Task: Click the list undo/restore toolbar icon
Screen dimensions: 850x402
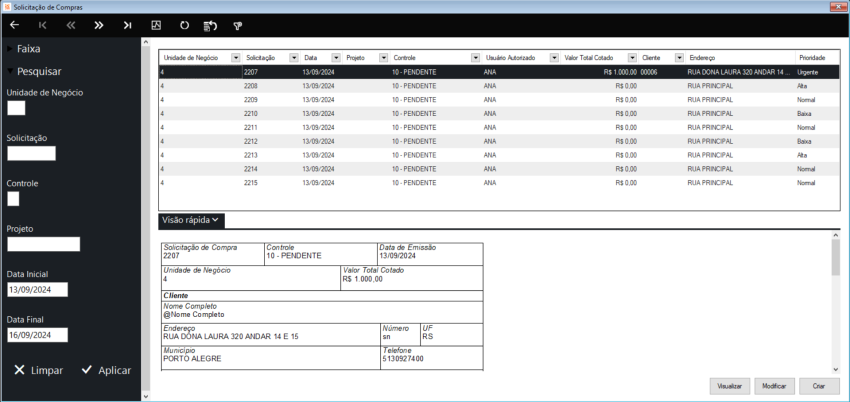Action: click(x=210, y=25)
